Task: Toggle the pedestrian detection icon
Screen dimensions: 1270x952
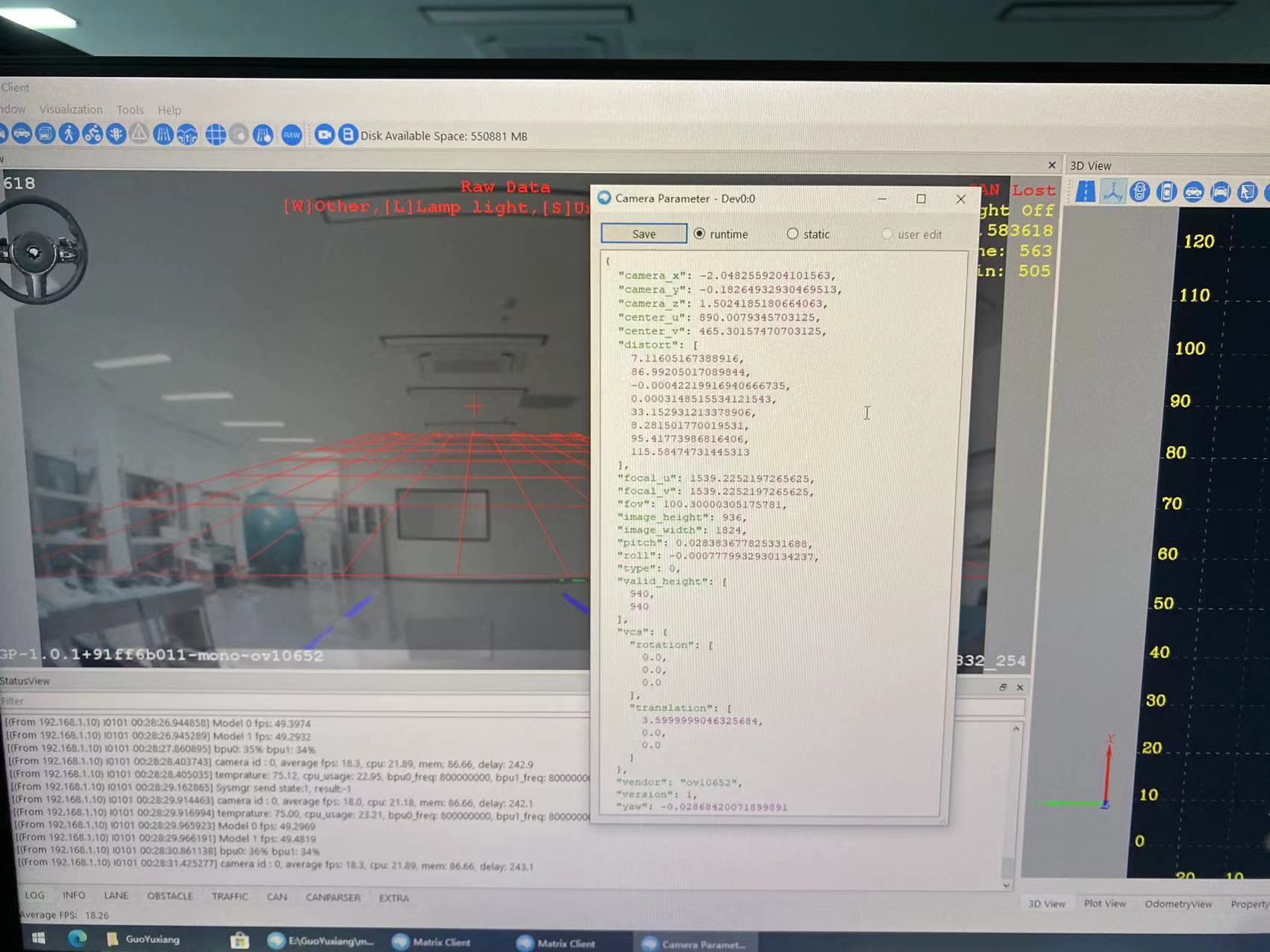Action: (69, 134)
